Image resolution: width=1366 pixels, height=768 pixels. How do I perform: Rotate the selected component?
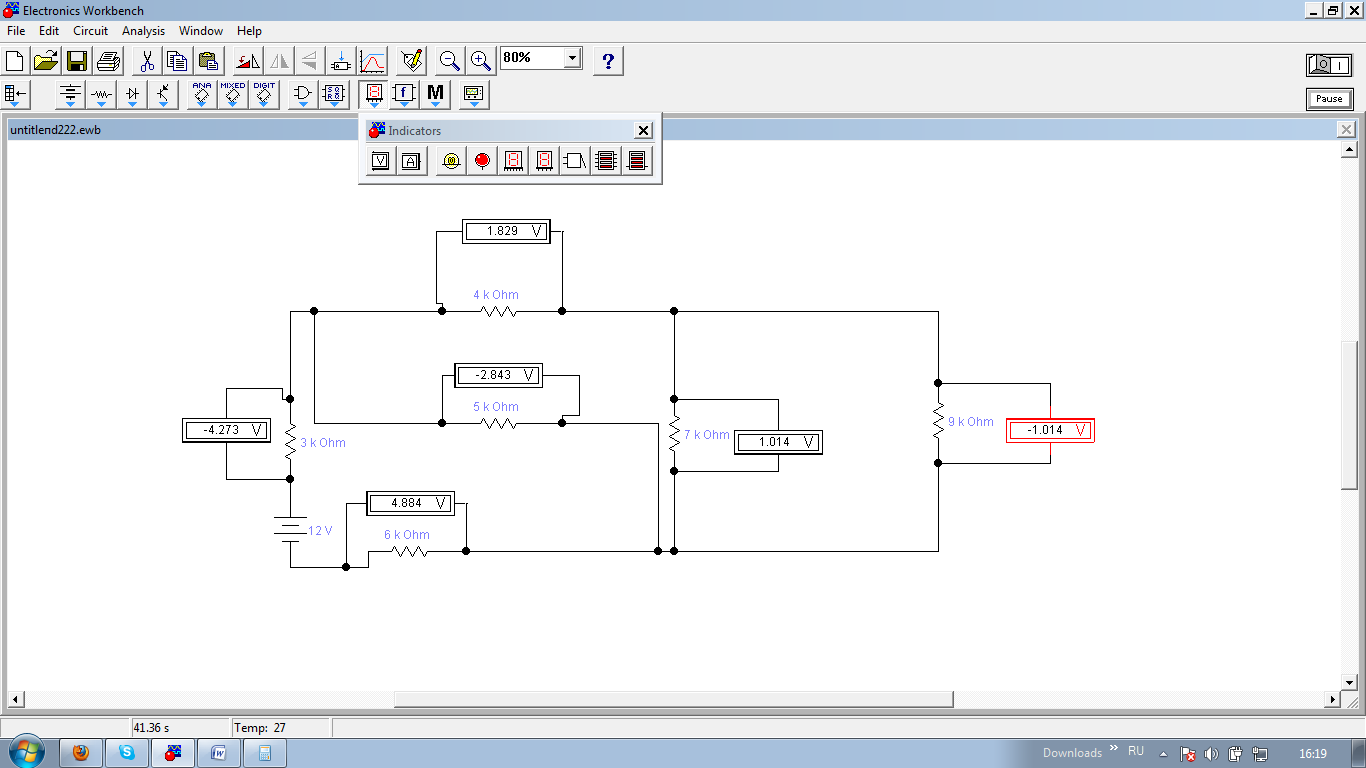[248, 61]
